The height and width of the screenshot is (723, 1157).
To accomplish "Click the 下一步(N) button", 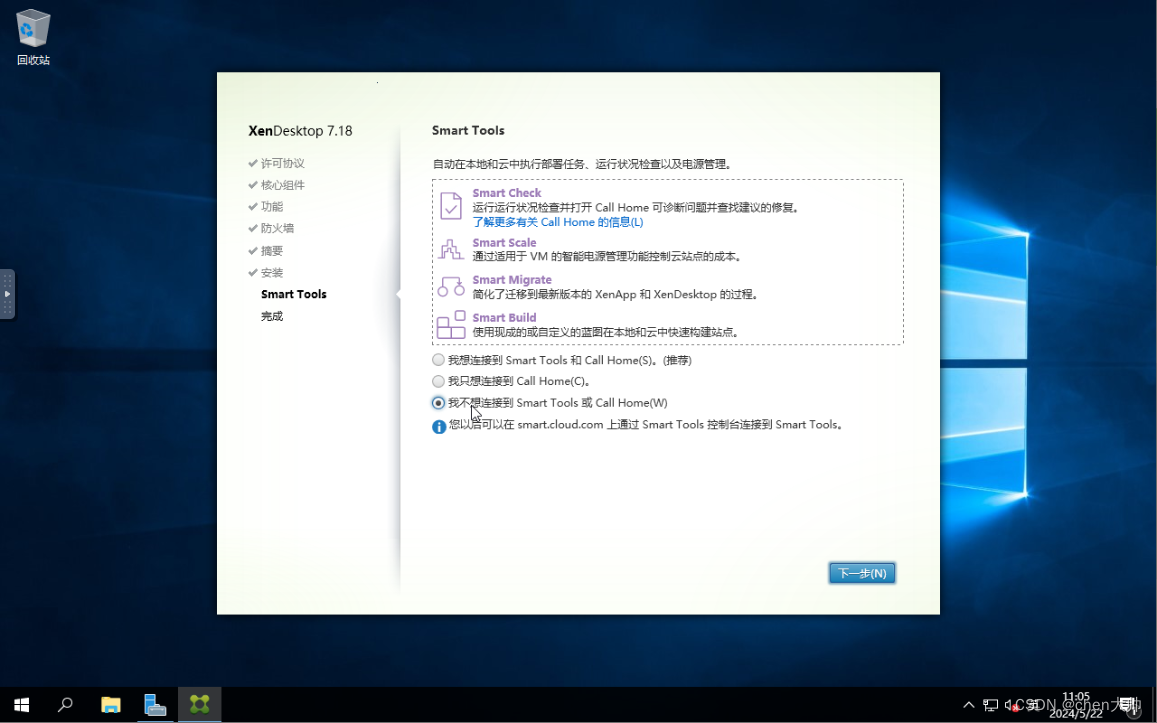I will [x=862, y=573].
